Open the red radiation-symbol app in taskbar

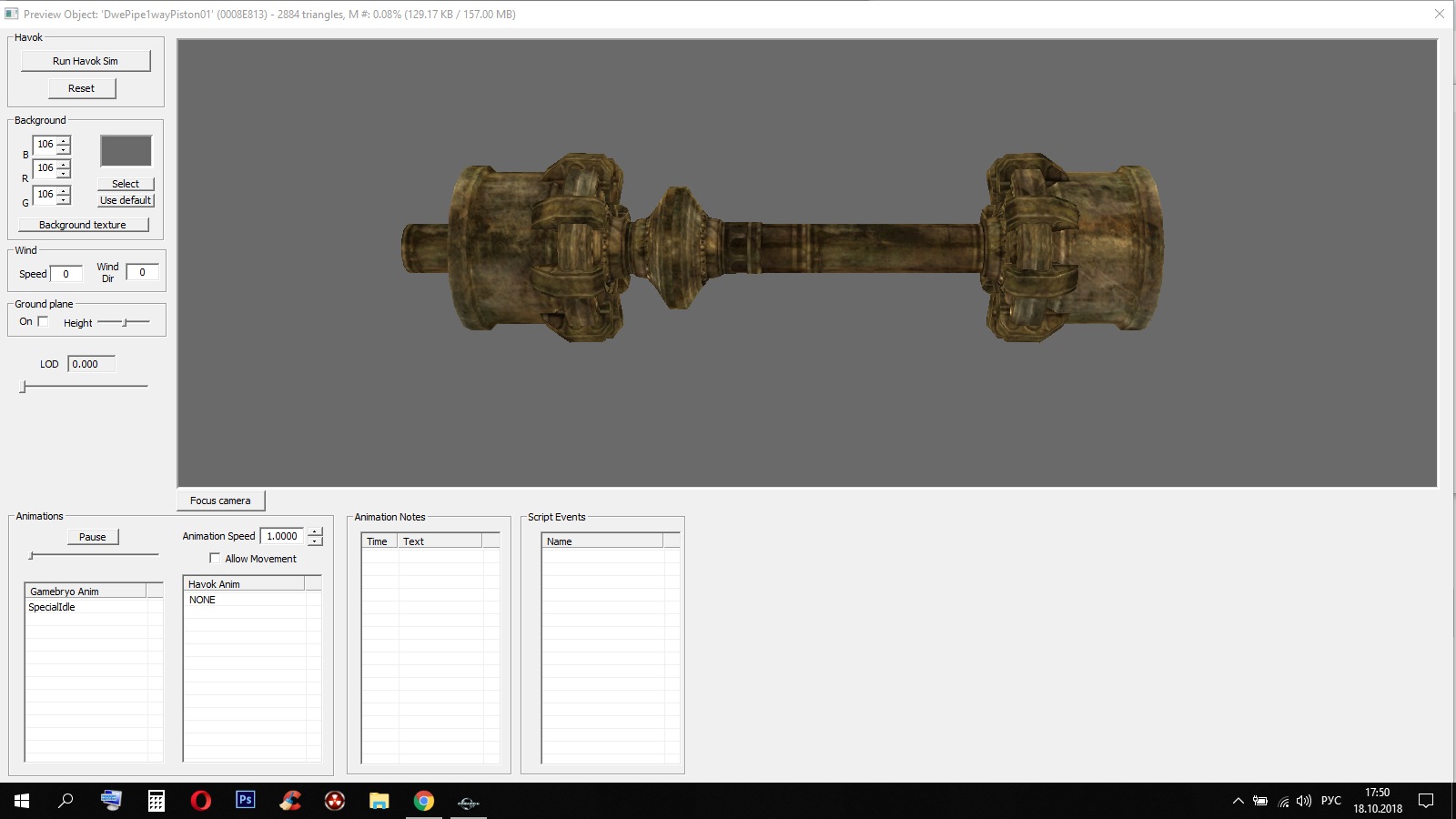(335, 801)
